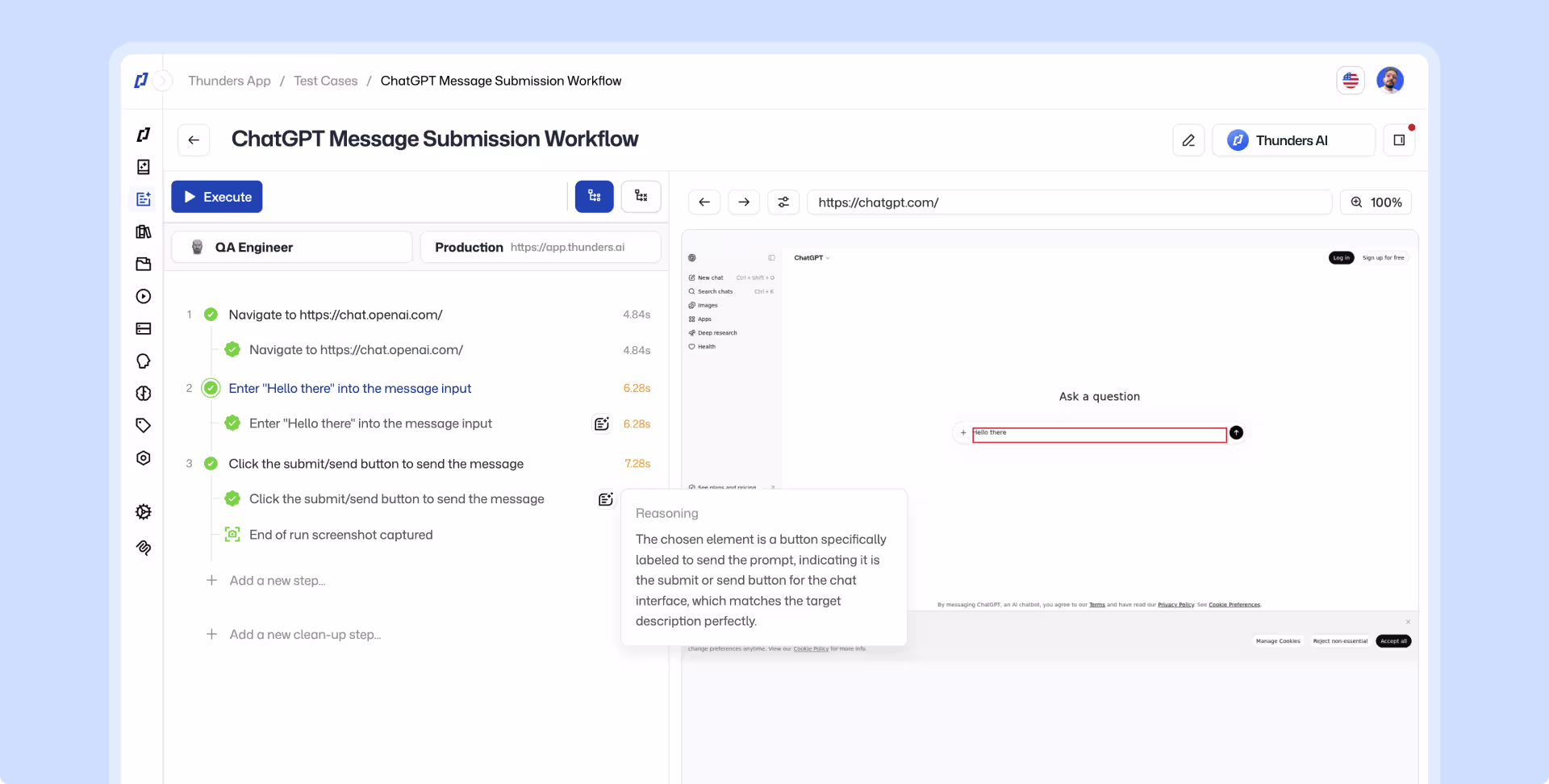The image size is (1549, 784).
Task: Click the https://chatgpt.com/ URL field
Action: point(1070,202)
